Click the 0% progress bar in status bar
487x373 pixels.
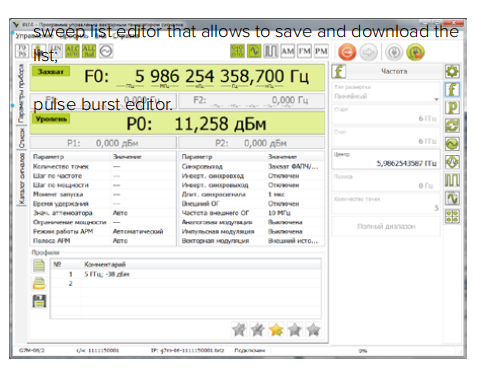[363, 351]
